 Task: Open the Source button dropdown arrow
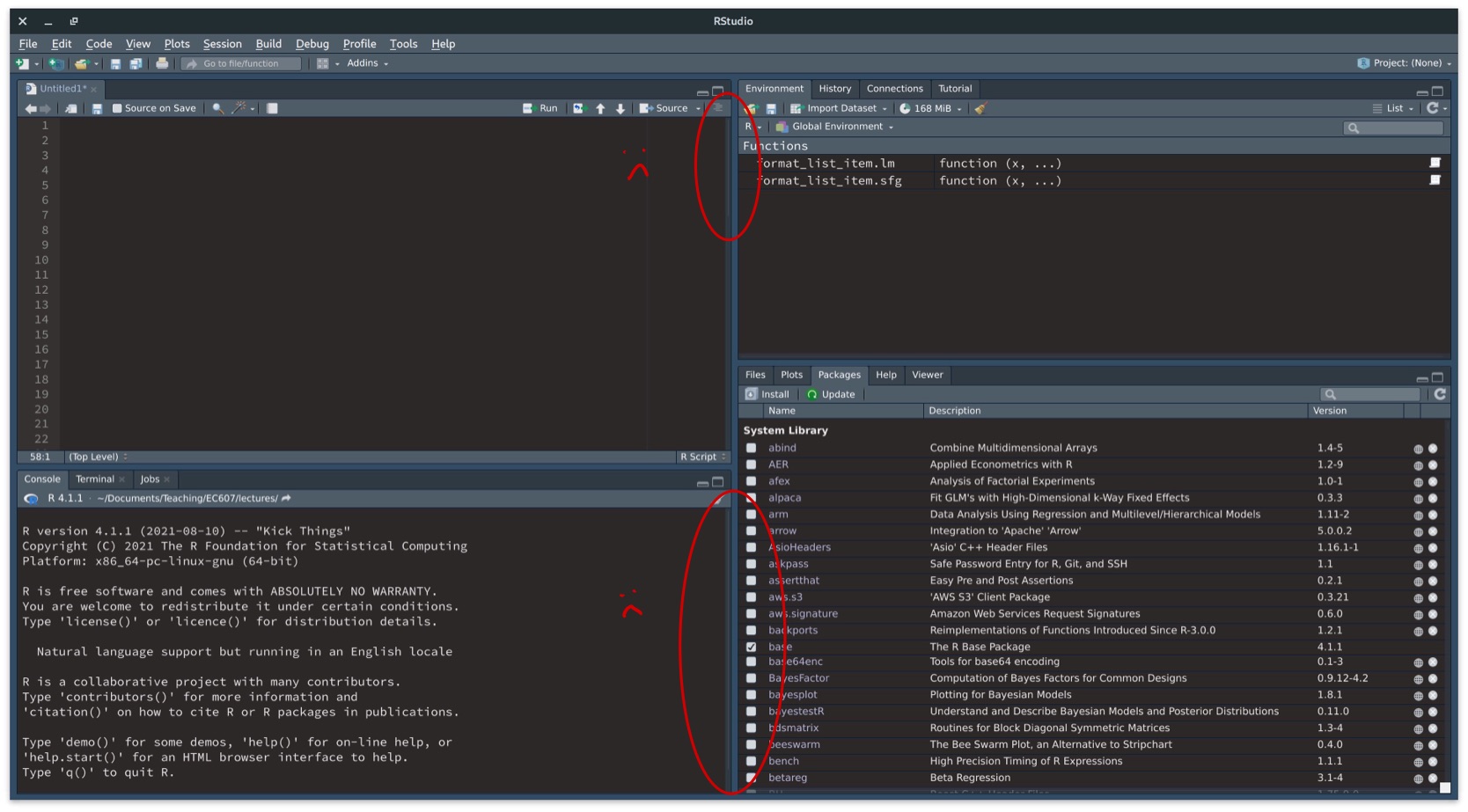698,107
